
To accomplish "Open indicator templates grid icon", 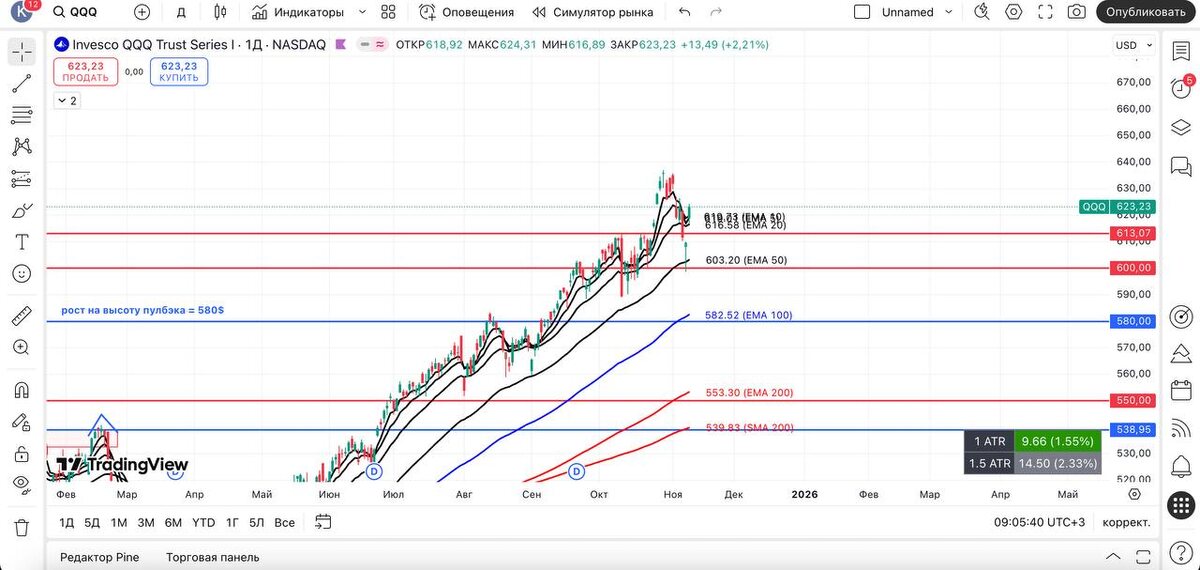I will 389,12.
